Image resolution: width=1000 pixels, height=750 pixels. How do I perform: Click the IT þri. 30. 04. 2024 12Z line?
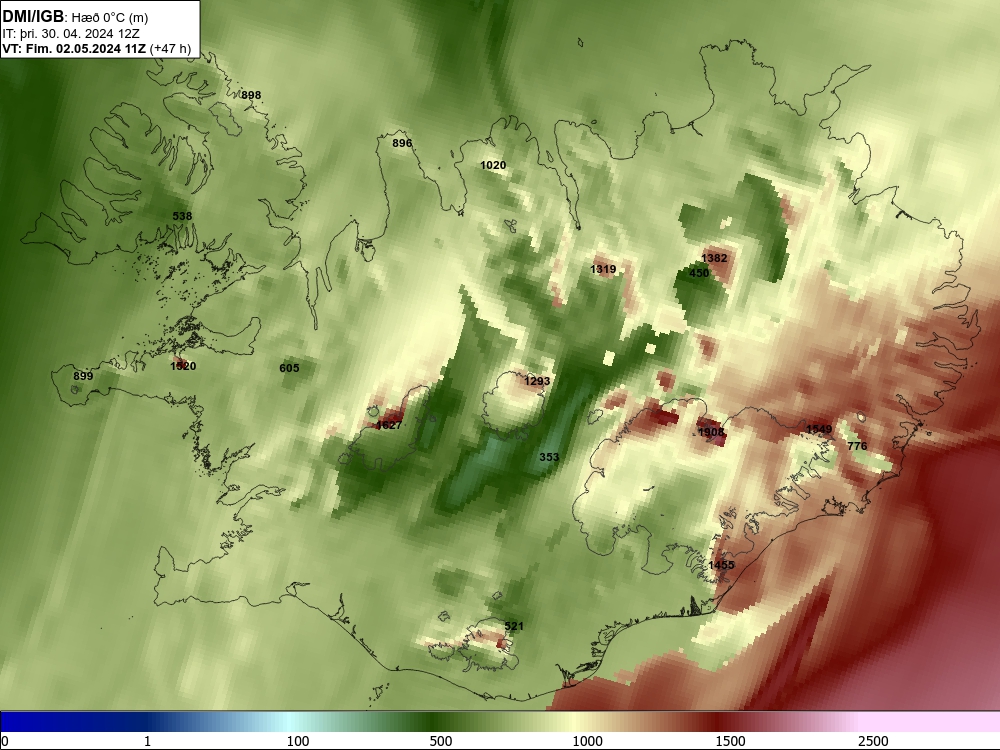(71, 34)
